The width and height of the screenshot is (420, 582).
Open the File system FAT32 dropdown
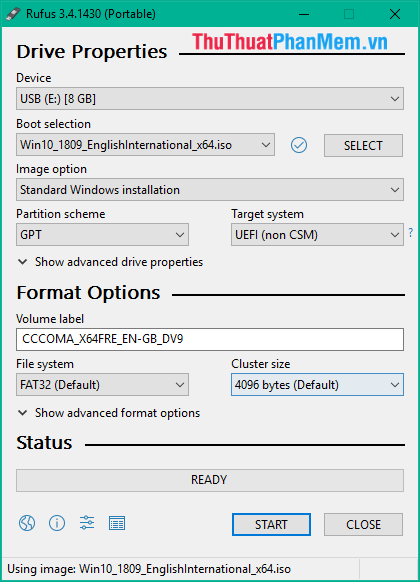tap(102, 385)
